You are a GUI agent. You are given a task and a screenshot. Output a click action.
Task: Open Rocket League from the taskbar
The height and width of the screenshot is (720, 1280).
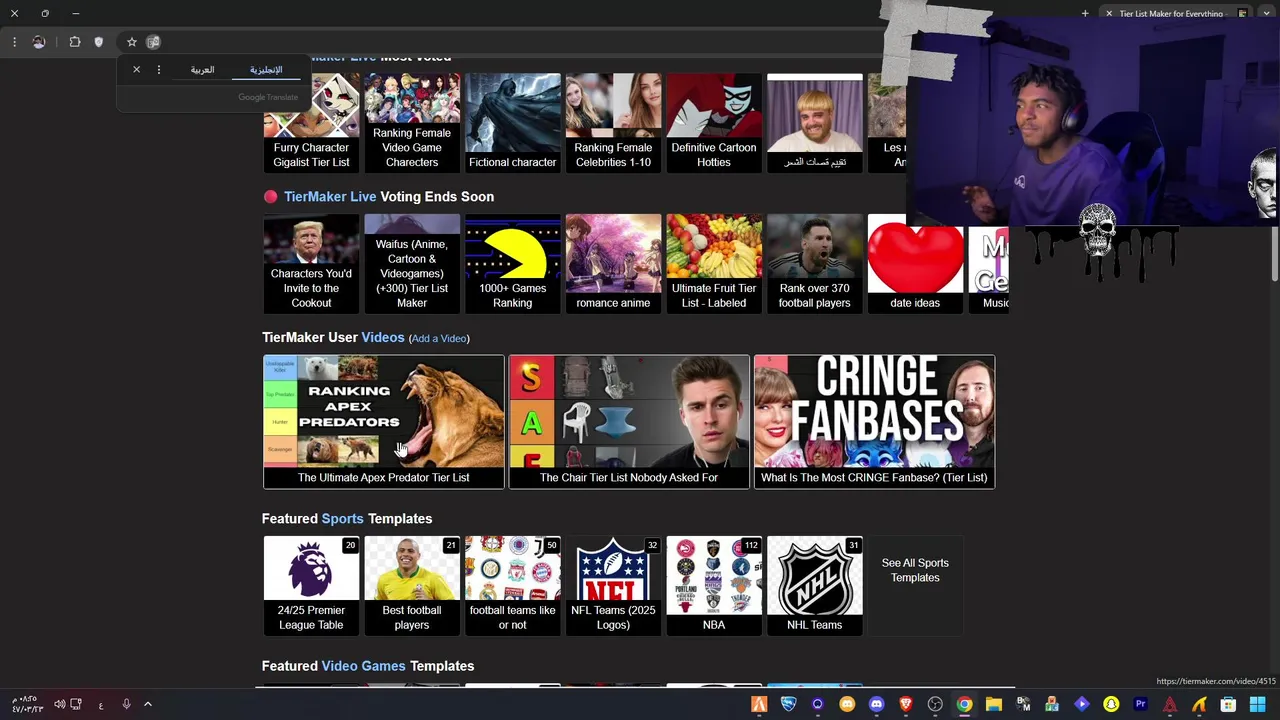click(788, 704)
